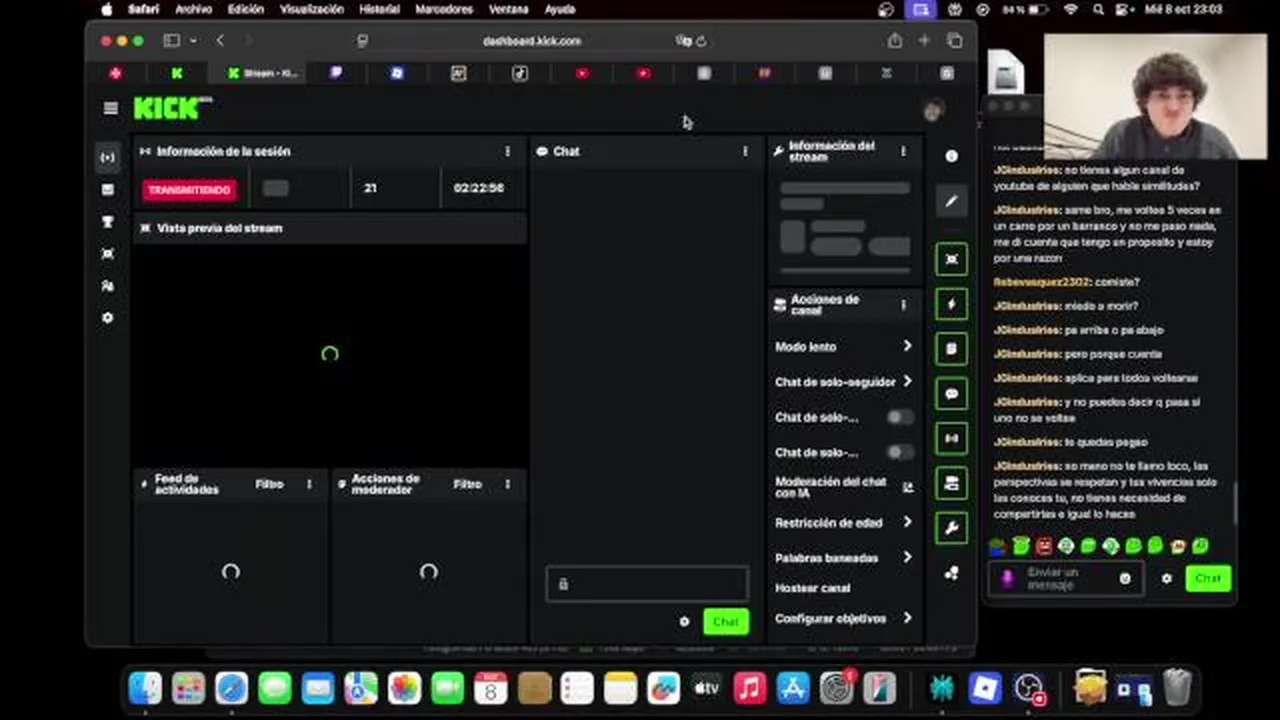Image resolution: width=1280 pixels, height=720 pixels.
Task: Switch to the Stream - Ki... Safari tab
Action: tap(262, 73)
